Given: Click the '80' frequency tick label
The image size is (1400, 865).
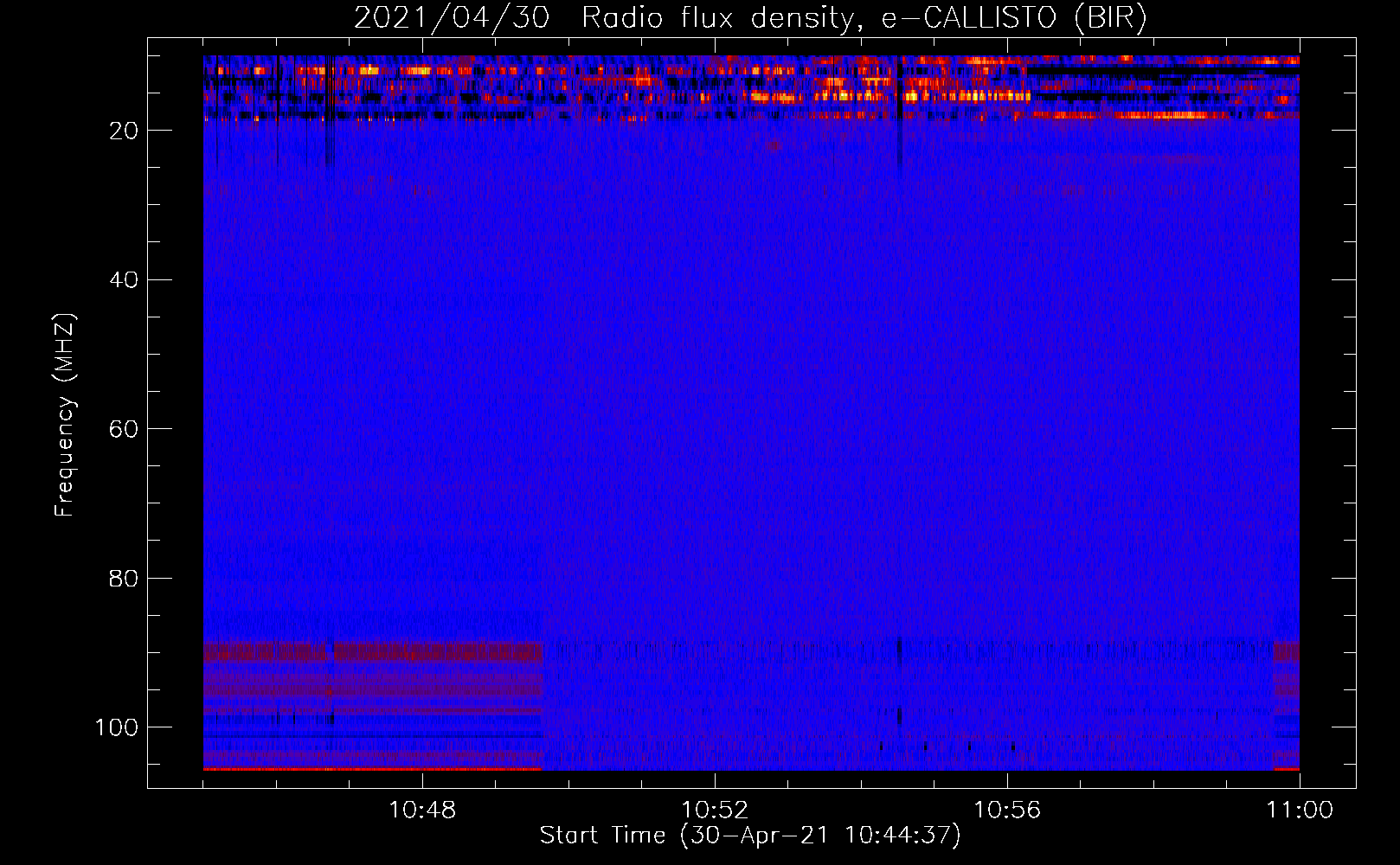Looking at the screenshot, I should click(124, 578).
